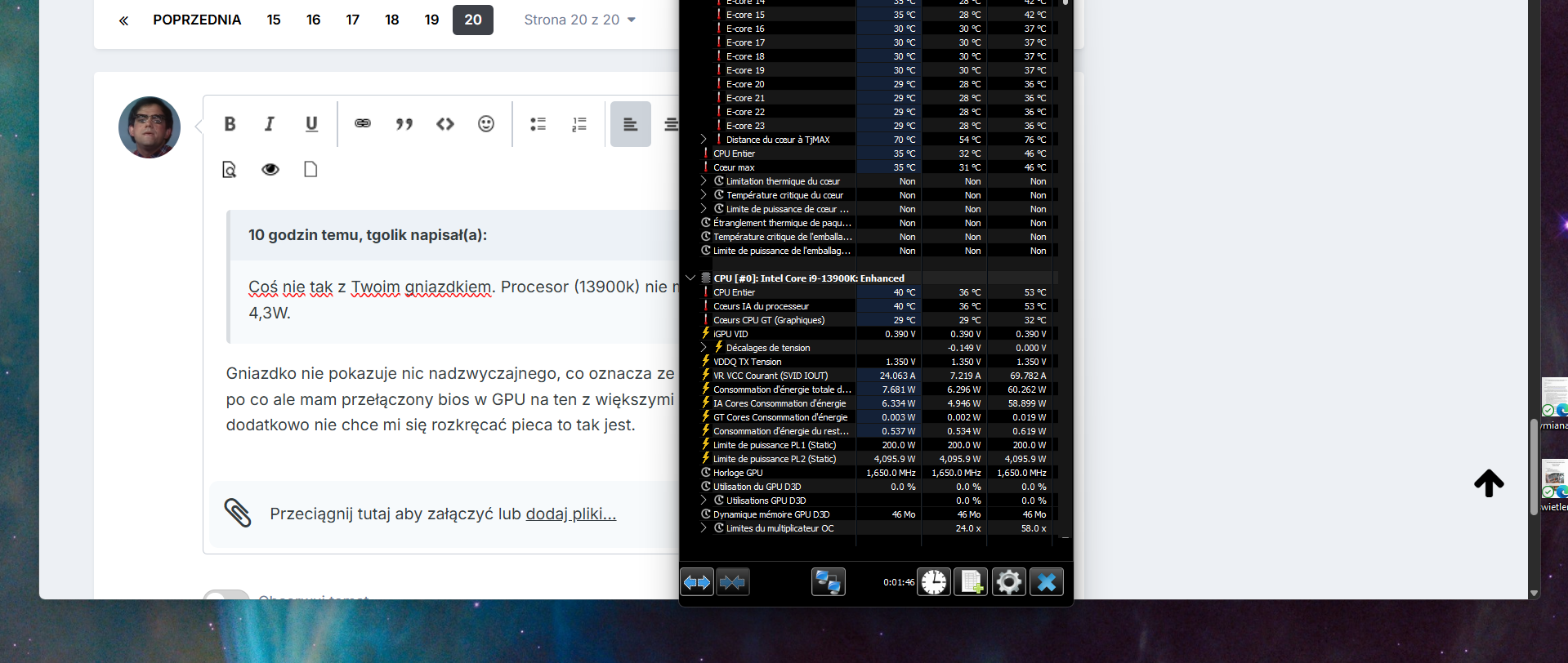Screen dimensions: 1568x663
Task: Underline text with the U button
Action: tap(311, 124)
